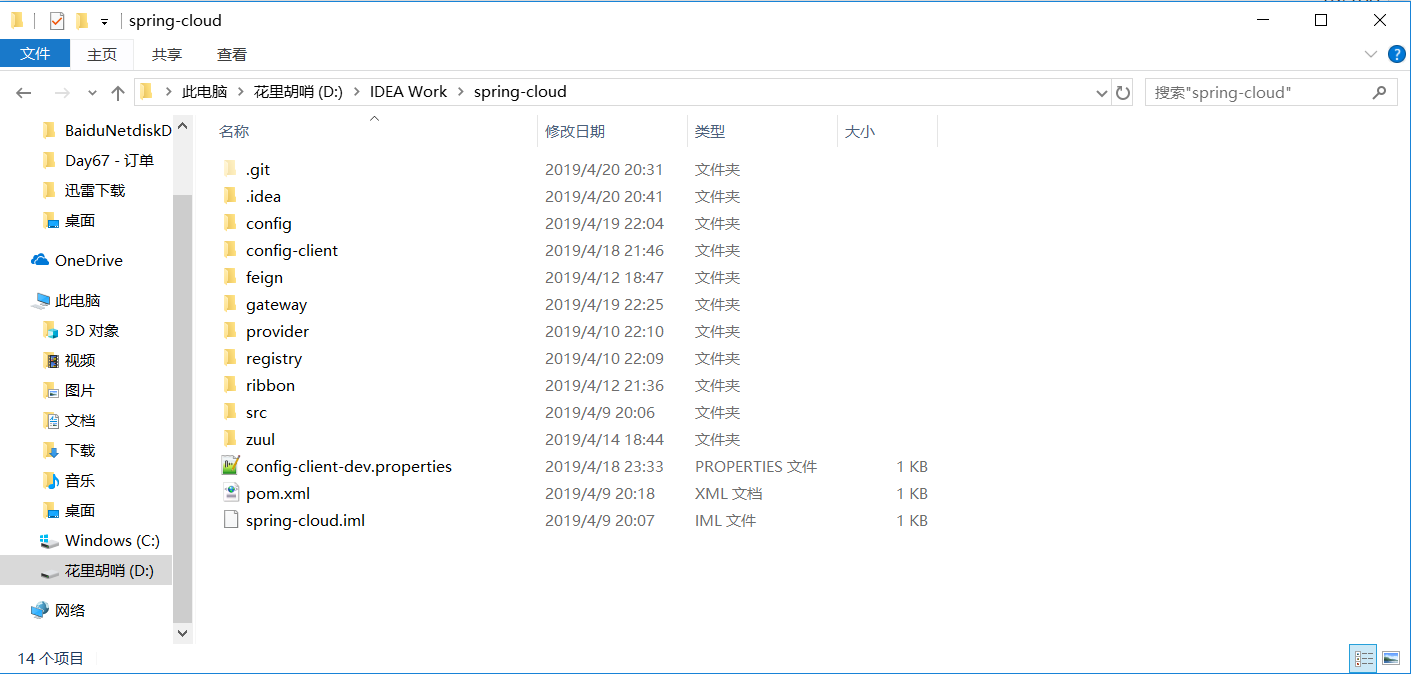
Task: Click the .git folder icon
Action: pyautogui.click(x=230, y=170)
